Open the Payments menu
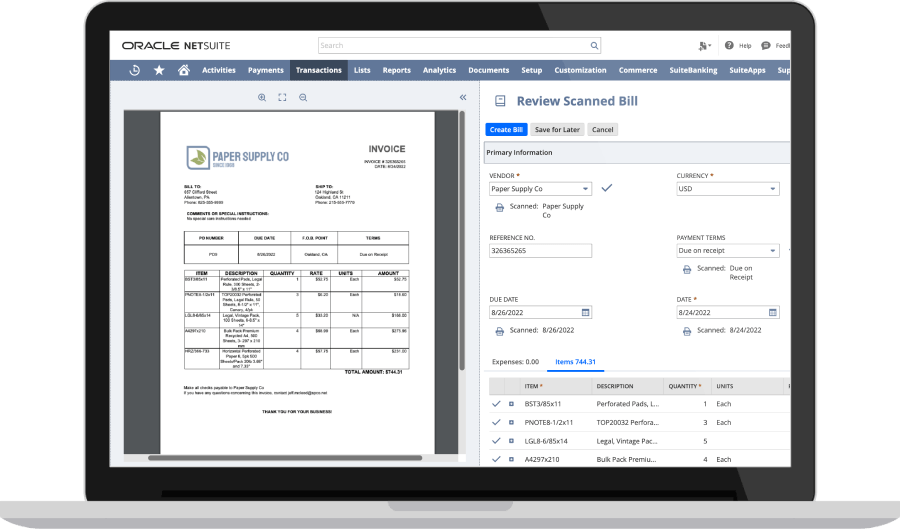The image size is (900, 529). [x=266, y=70]
